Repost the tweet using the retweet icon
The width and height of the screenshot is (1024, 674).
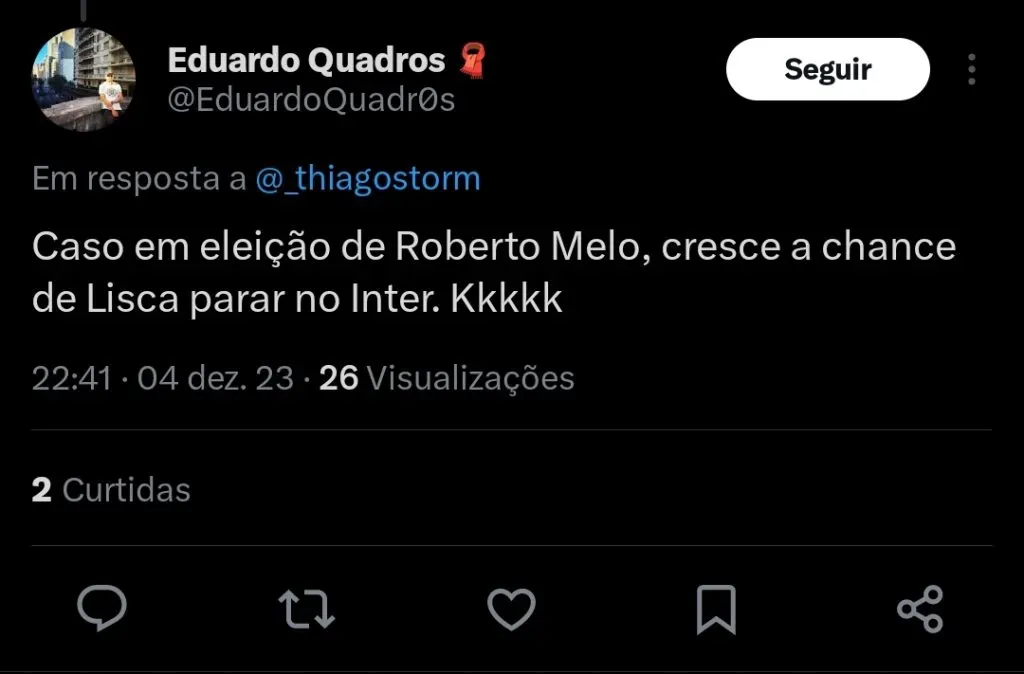pyautogui.click(x=306, y=608)
